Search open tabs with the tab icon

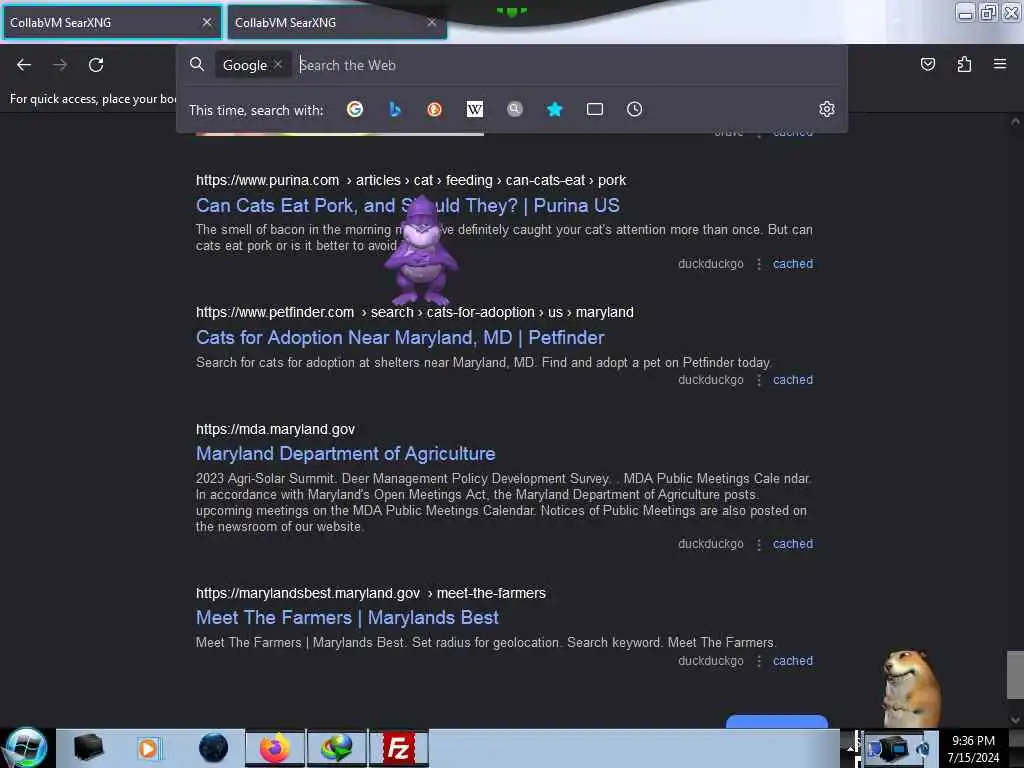pos(594,109)
